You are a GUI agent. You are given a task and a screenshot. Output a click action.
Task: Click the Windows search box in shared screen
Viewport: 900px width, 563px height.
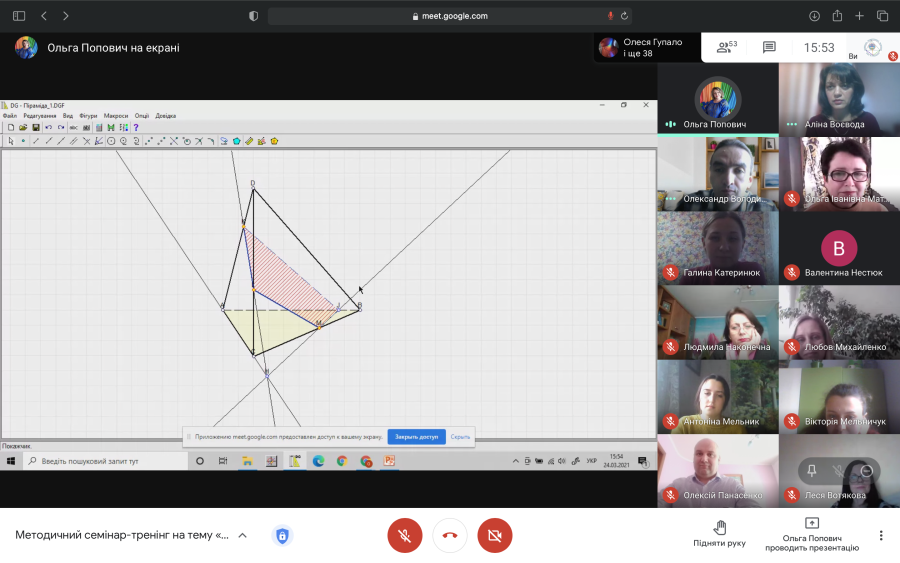(x=105, y=461)
